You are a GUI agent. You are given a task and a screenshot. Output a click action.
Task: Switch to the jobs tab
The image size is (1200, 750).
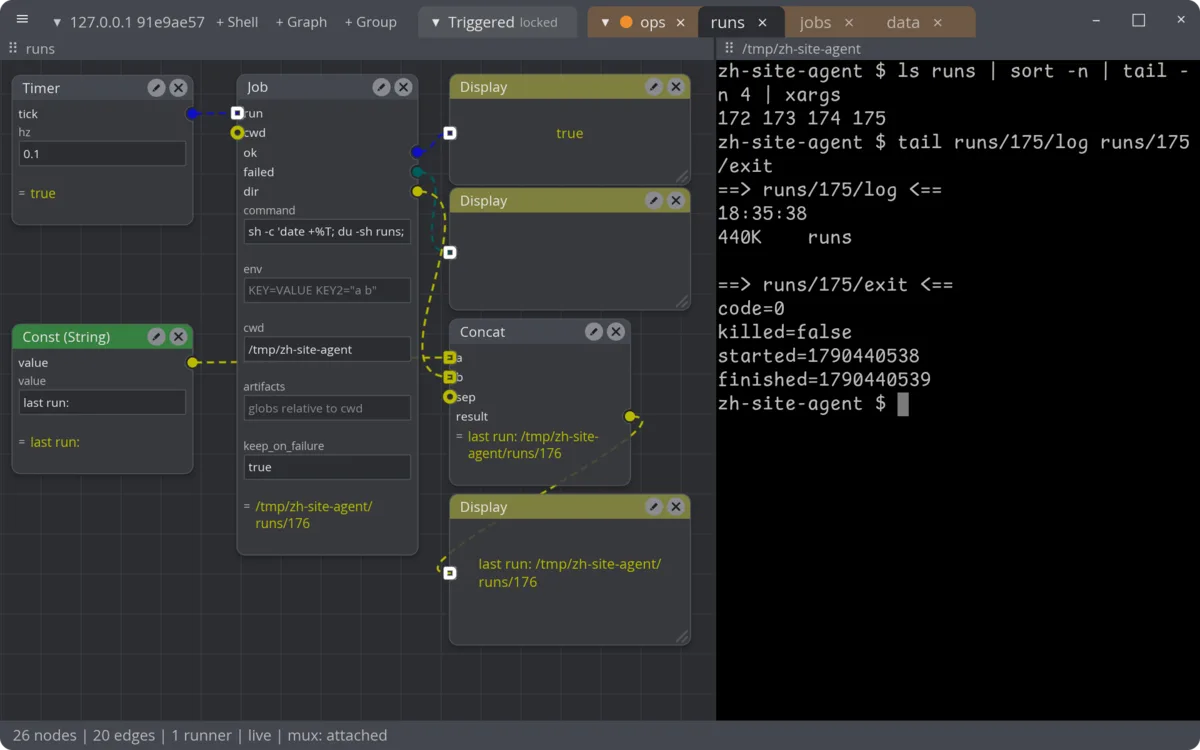point(815,22)
